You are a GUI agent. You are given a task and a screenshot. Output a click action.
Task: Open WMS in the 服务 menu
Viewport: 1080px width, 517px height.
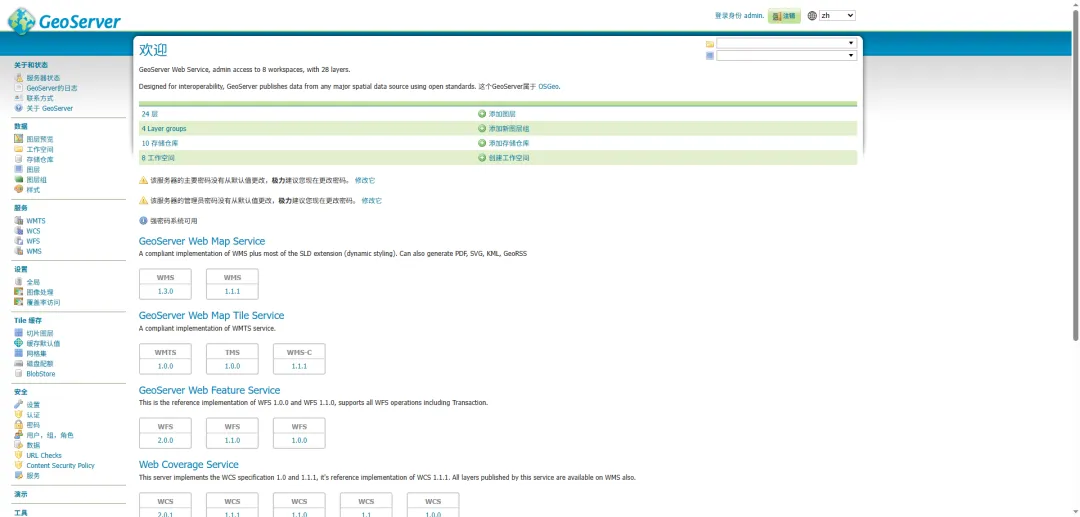[x=34, y=251]
